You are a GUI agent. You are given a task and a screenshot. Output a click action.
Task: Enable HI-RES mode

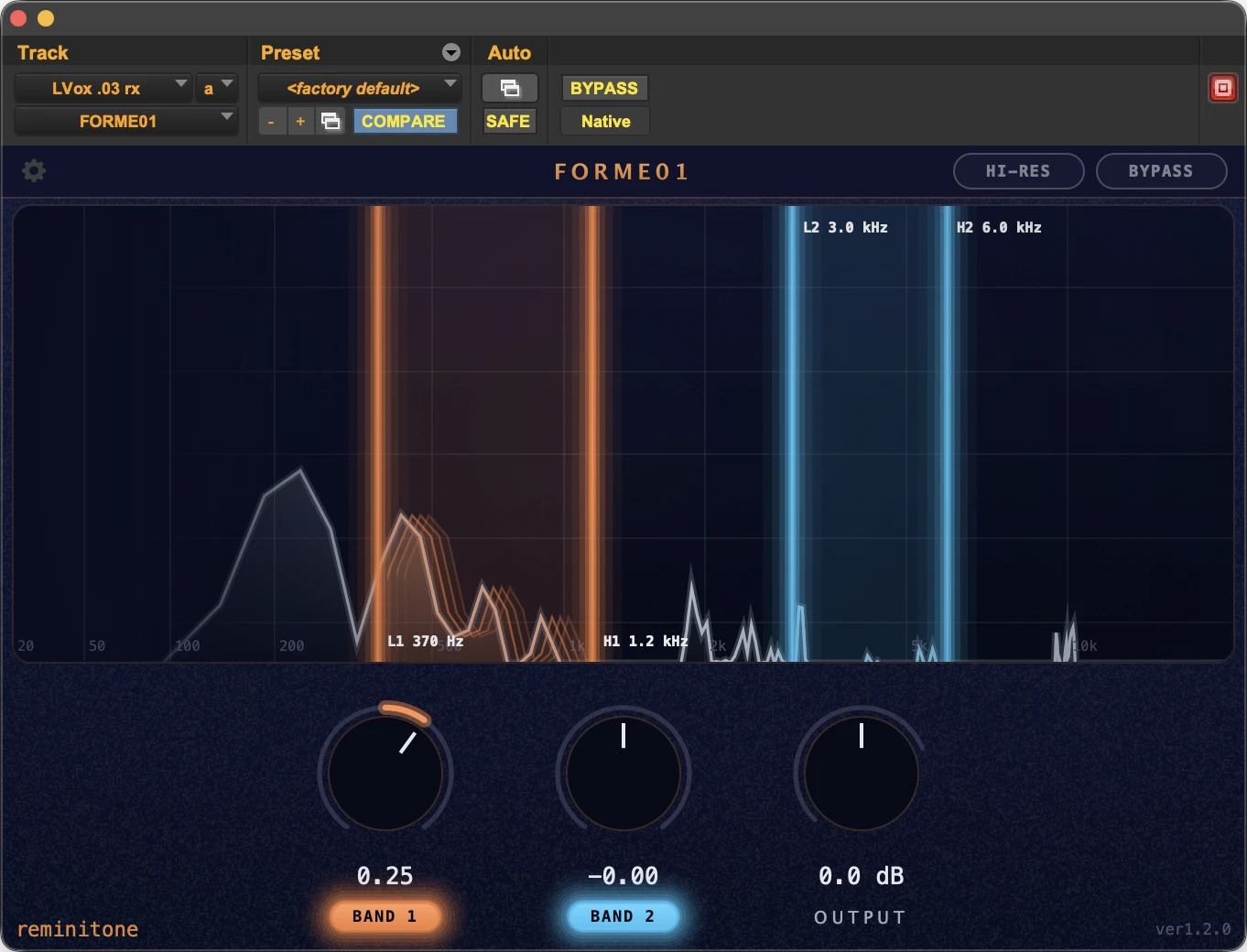click(x=1018, y=171)
